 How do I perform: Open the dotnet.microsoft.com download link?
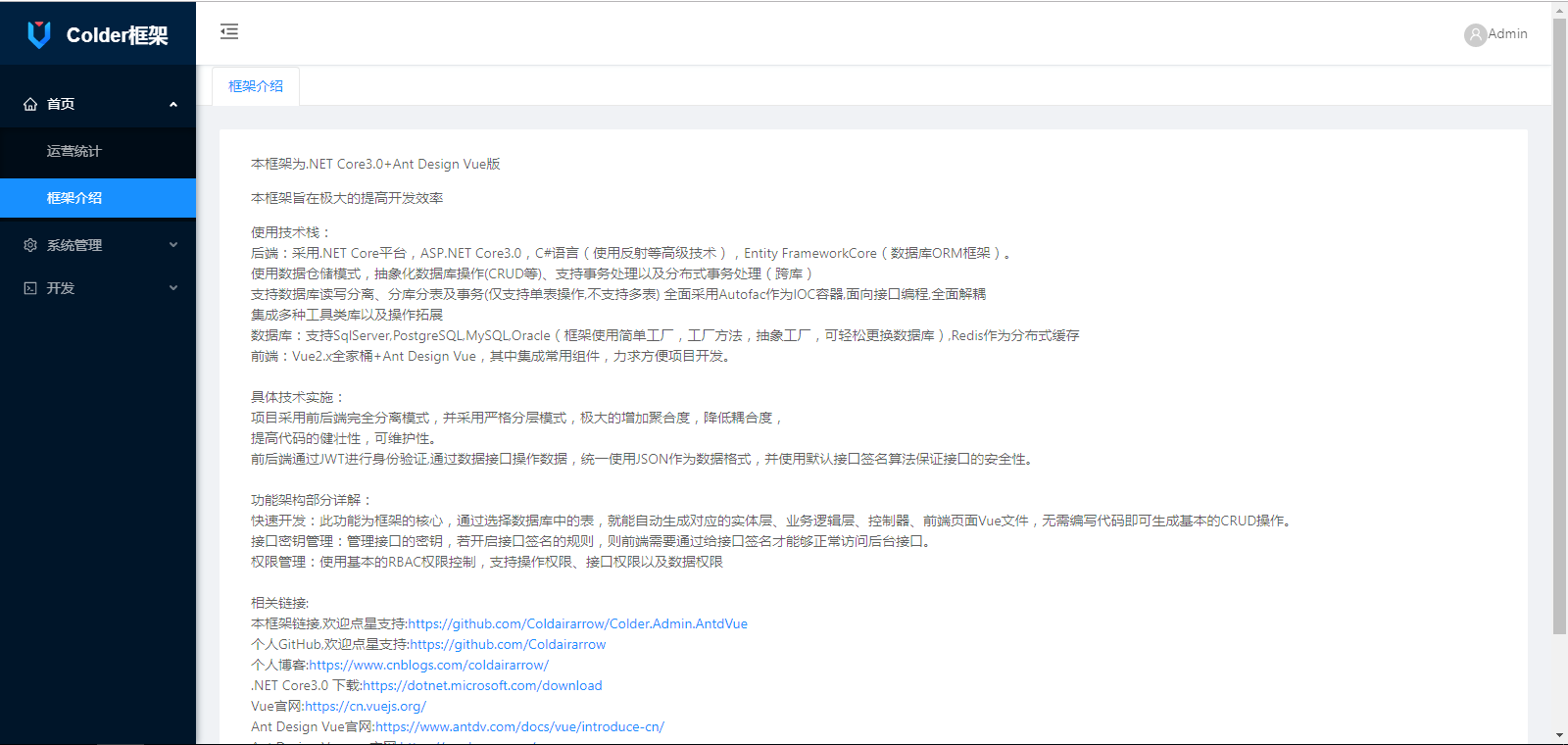coord(482,685)
